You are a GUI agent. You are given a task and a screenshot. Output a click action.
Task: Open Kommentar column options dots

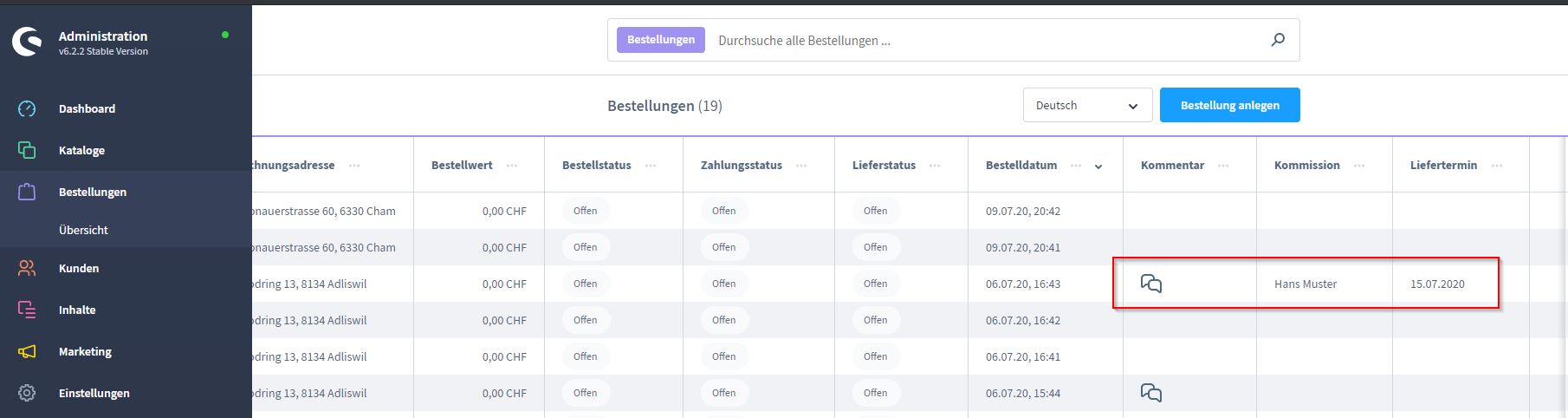point(1223,166)
